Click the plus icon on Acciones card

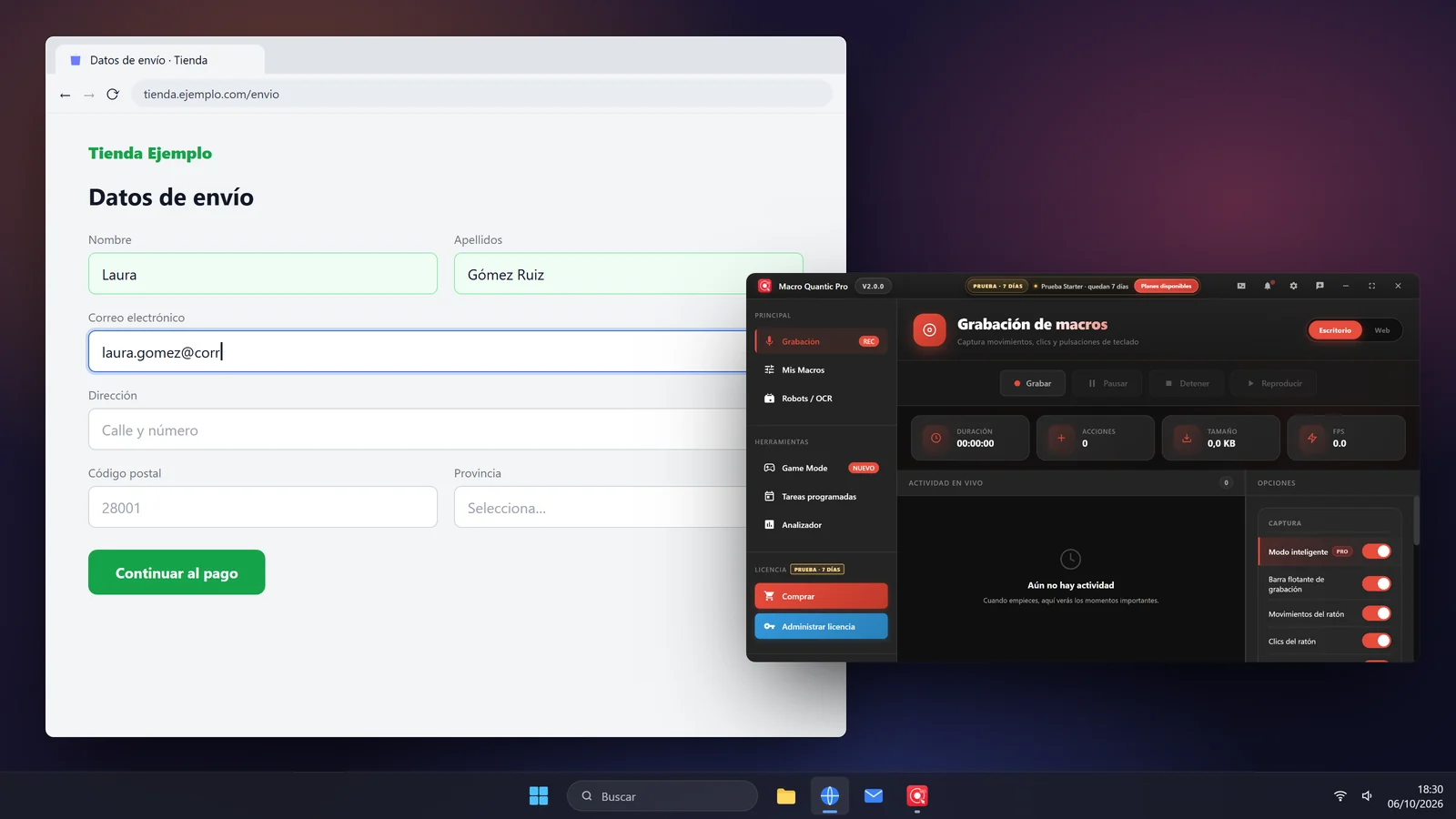coord(1061,438)
